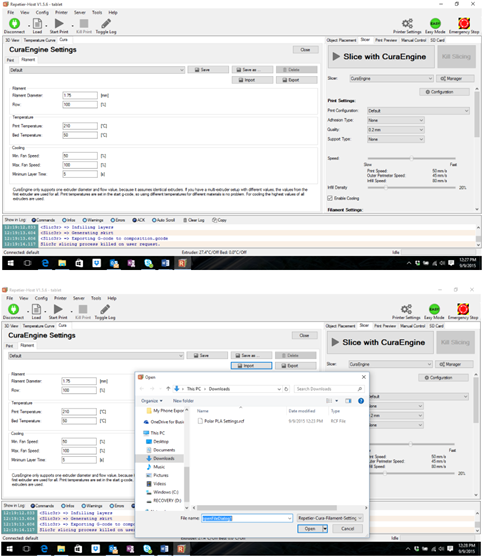
Task: Click Start Print play icon in upper window
Action: pyautogui.click(x=59, y=23)
